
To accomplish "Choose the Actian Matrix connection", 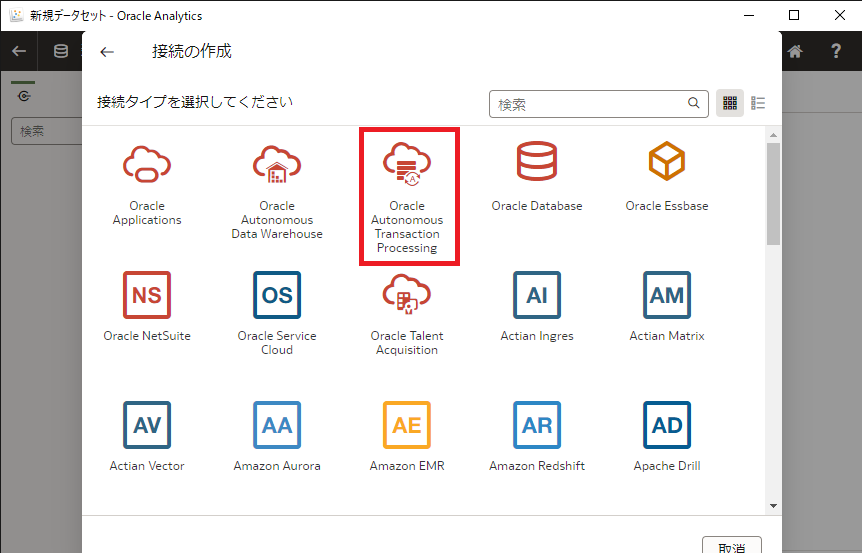I will pos(667,295).
